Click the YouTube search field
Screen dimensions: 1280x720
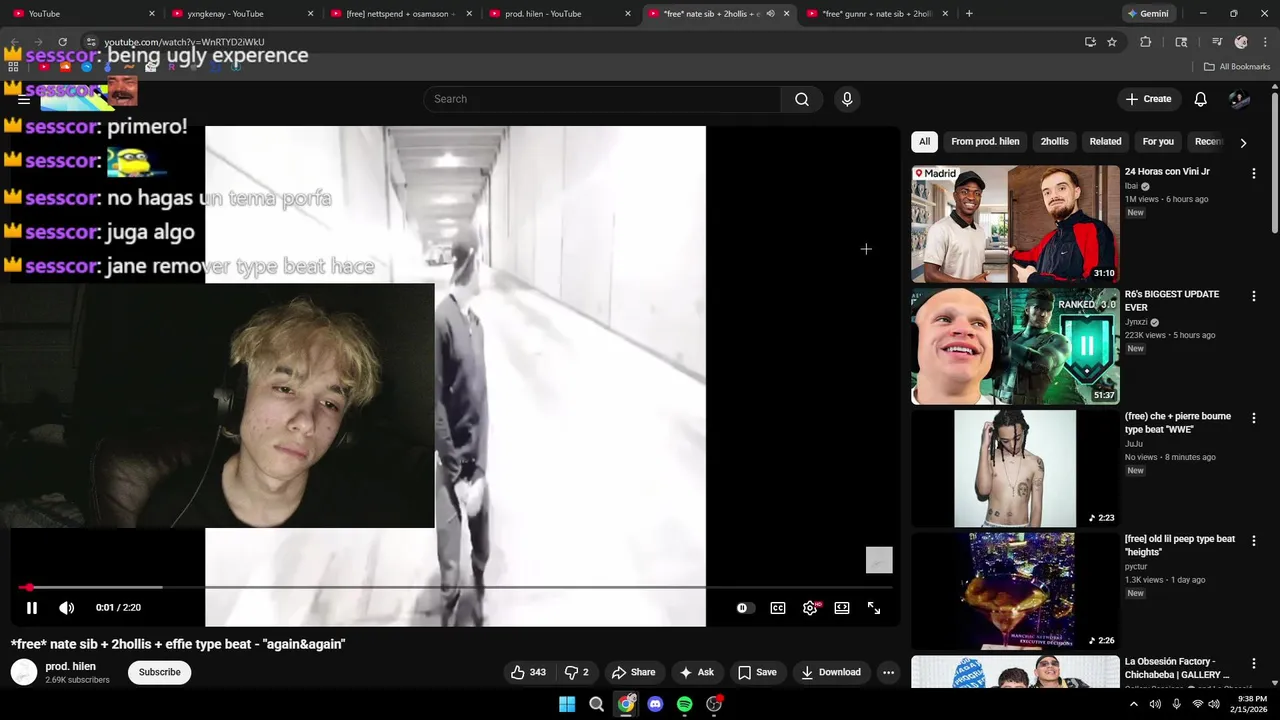tap(602, 99)
